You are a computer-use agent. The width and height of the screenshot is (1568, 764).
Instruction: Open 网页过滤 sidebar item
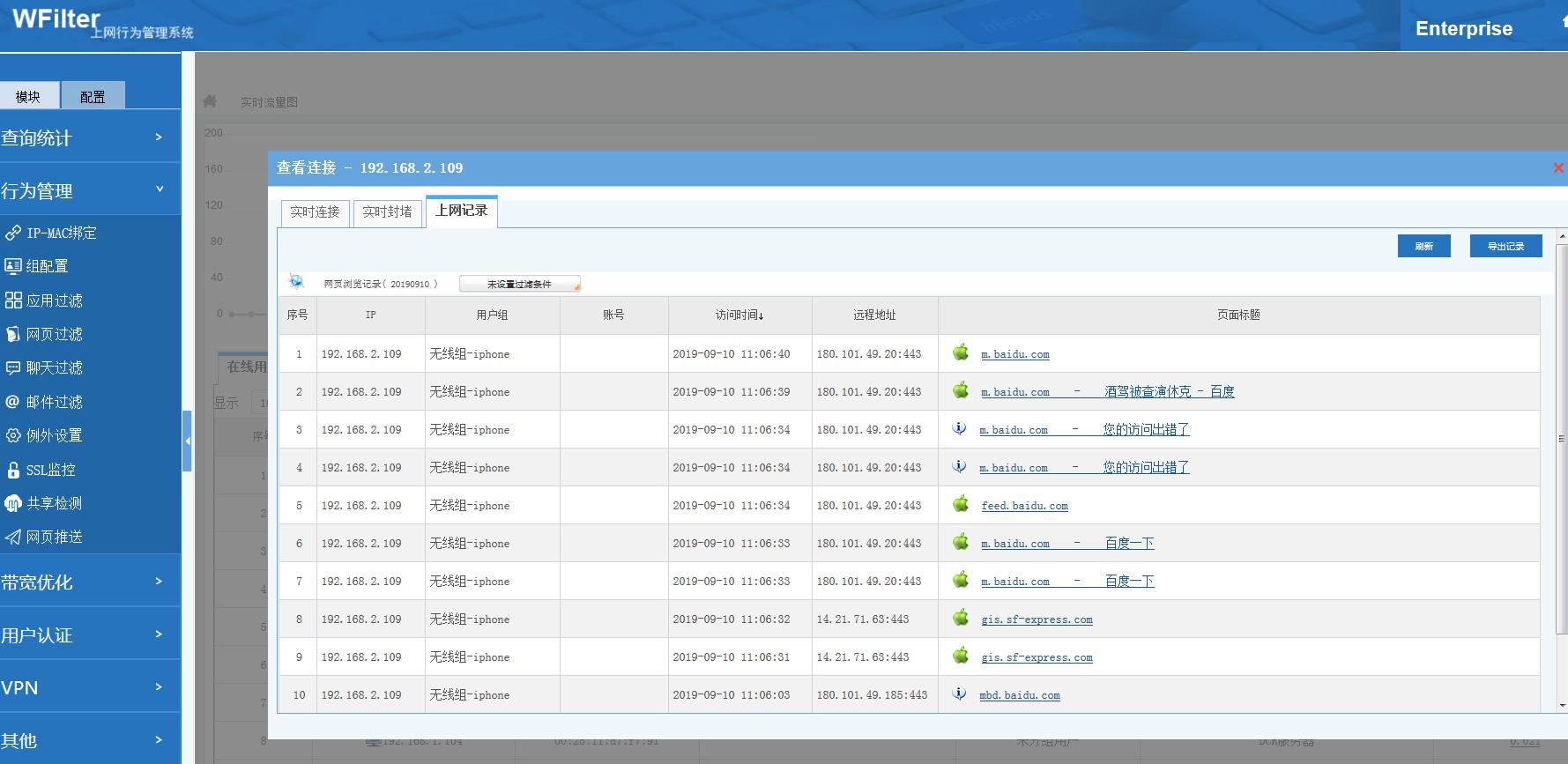click(44, 334)
